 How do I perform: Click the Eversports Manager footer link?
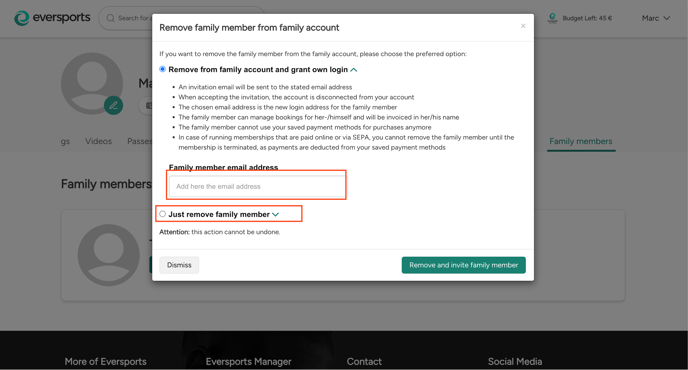tap(248, 362)
